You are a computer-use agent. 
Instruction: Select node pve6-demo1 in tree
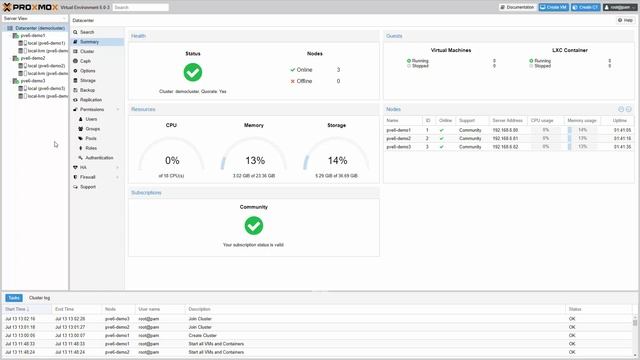click(x=33, y=36)
